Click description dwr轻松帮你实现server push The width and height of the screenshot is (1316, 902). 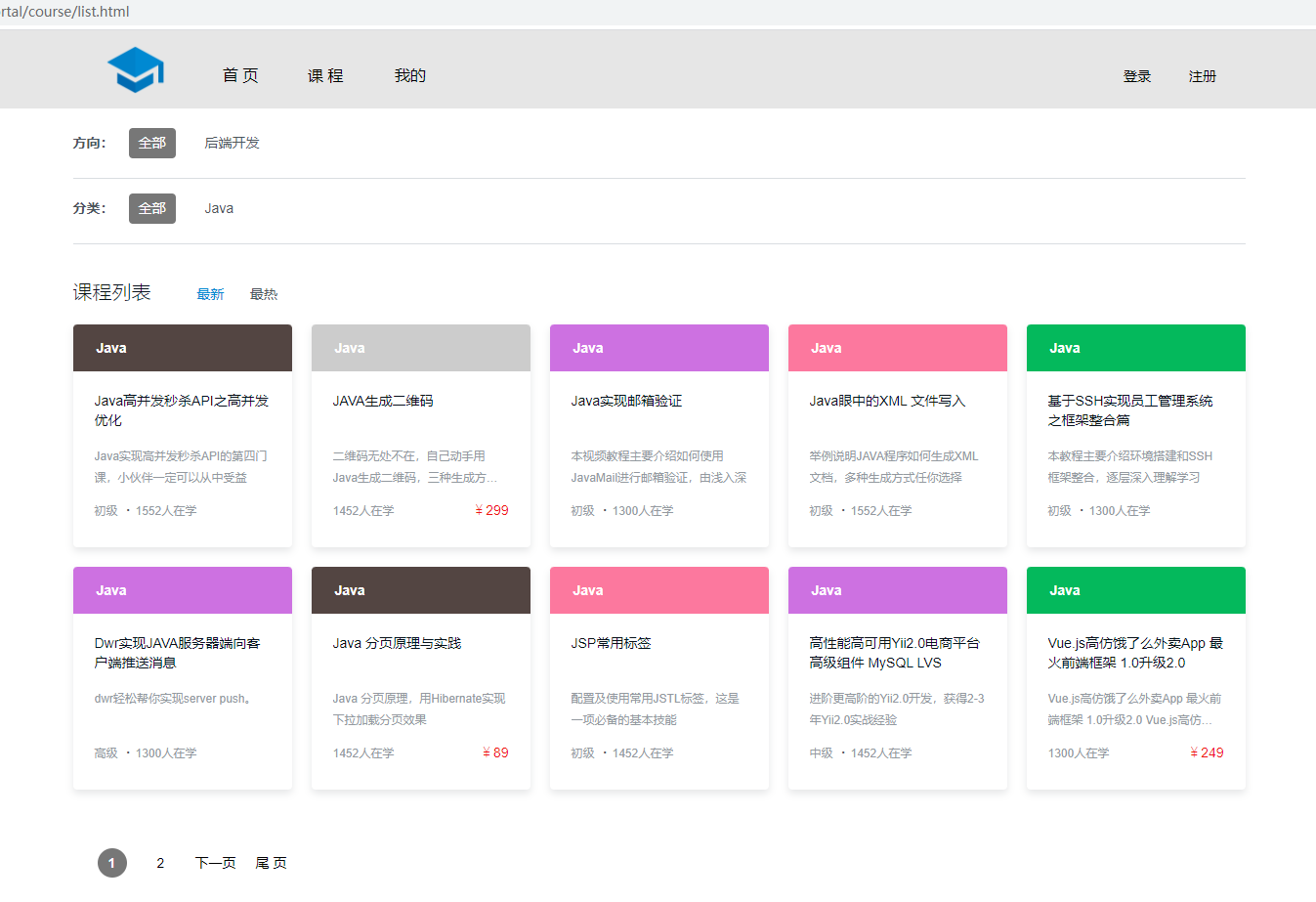173,699
